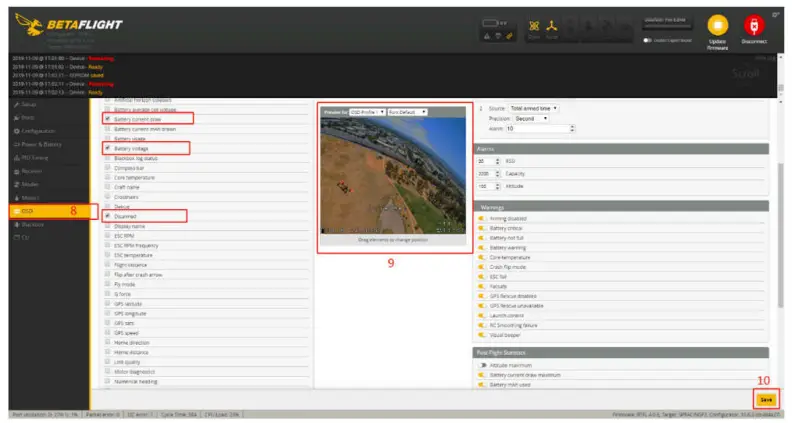Enable the Compass bar checkbox
Image resolution: width=792 pixels, height=423 pixels.
107,167
